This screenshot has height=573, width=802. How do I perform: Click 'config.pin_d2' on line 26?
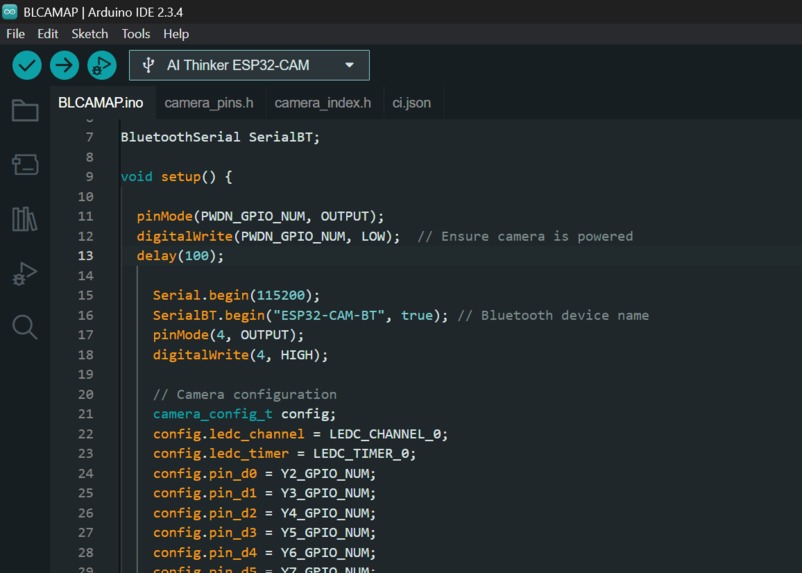tap(205, 513)
